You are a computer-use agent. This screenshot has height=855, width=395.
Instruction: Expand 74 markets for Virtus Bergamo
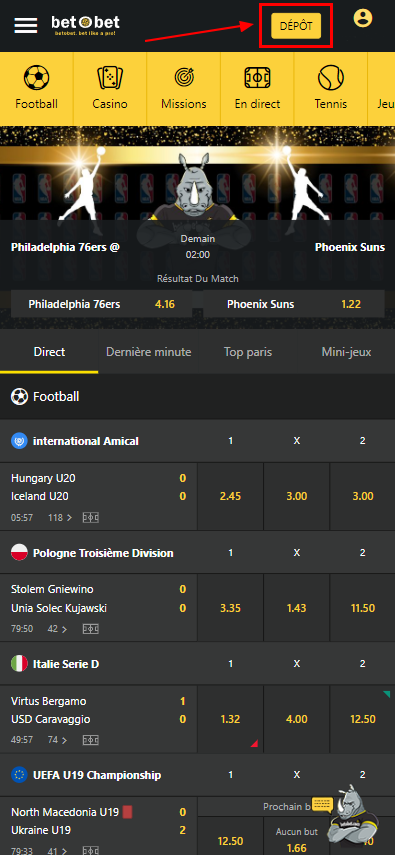[x=58, y=740]
